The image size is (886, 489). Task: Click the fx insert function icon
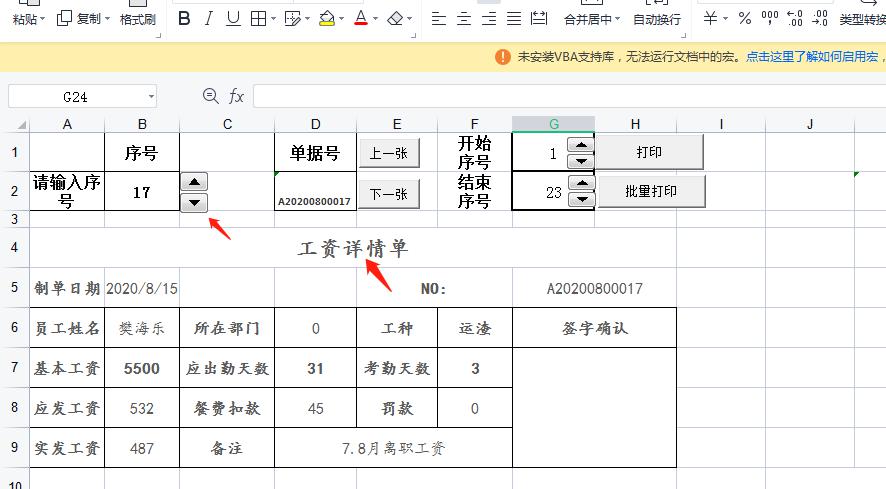[x=236, y=97]
